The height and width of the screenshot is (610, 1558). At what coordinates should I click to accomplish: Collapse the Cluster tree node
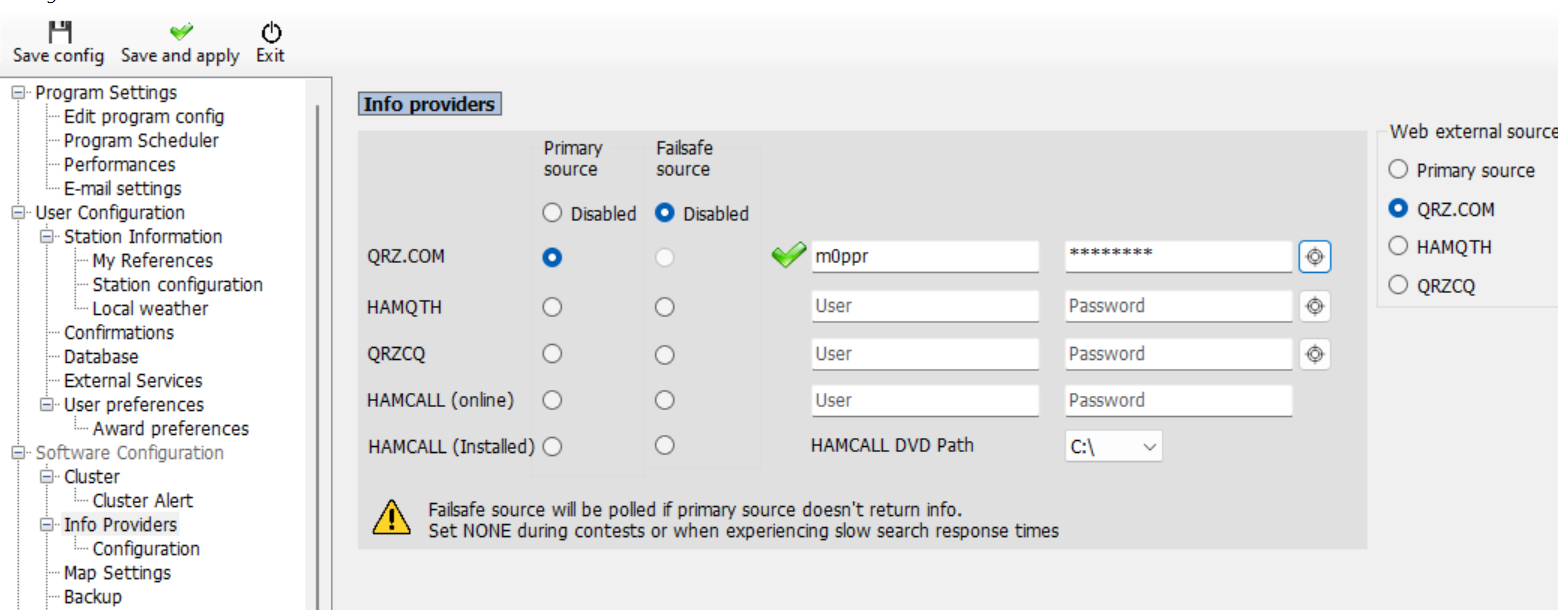[x=46, y=477]
